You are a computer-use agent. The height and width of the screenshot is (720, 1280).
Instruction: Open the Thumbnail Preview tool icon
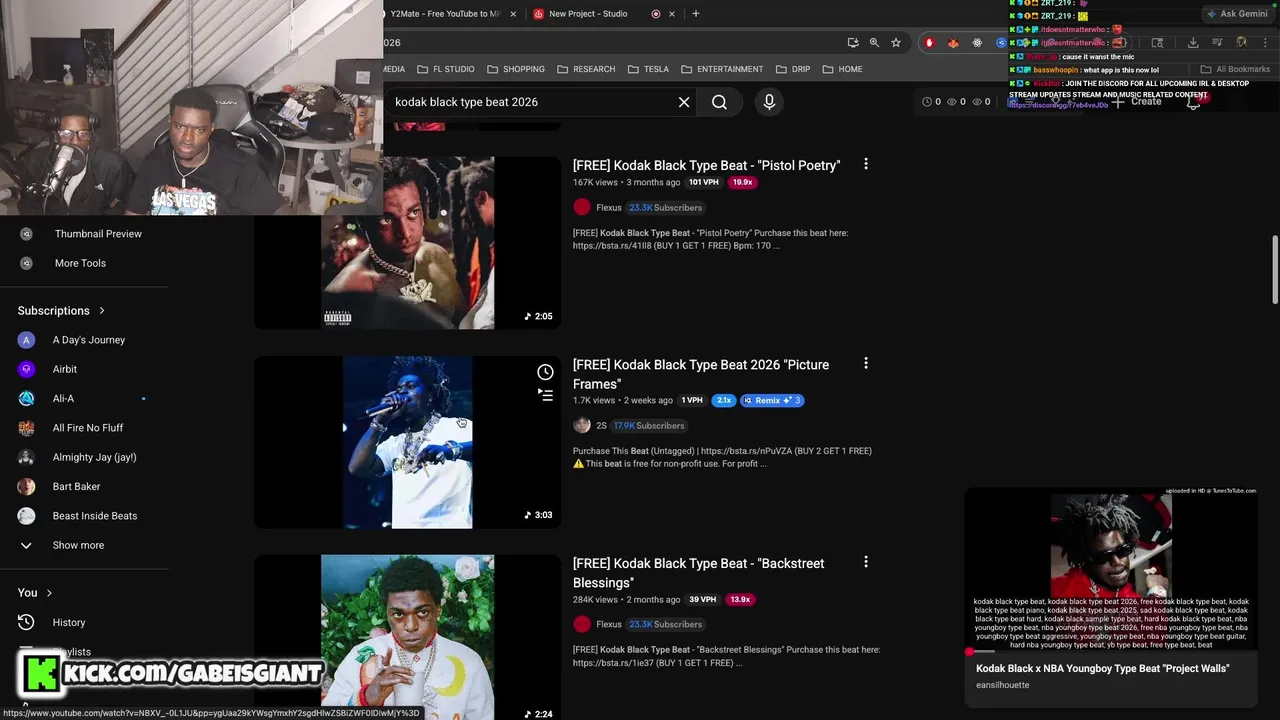click(27, 234)
